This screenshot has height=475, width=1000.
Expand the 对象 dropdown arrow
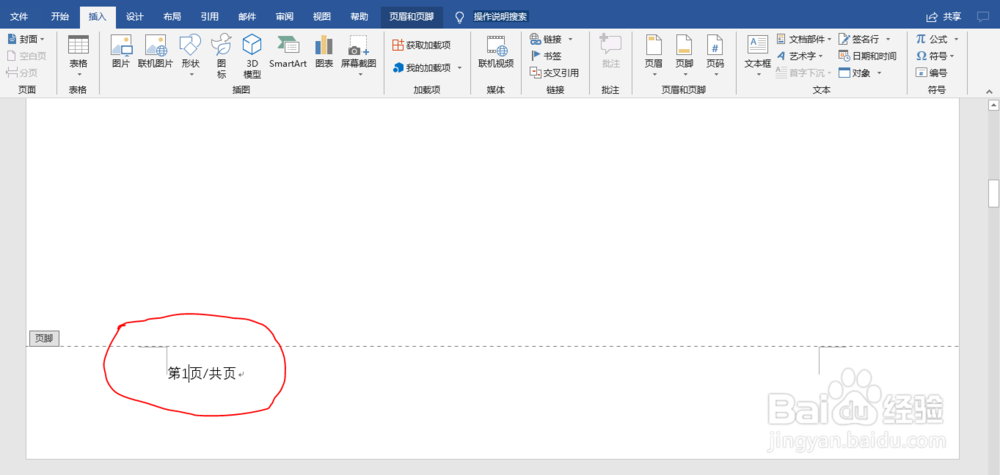(x=878, y=73)
